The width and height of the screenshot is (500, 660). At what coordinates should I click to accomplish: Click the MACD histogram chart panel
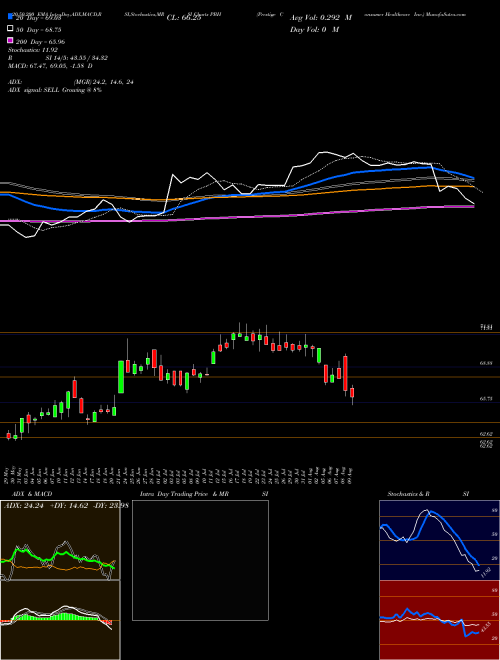point(60,620)
